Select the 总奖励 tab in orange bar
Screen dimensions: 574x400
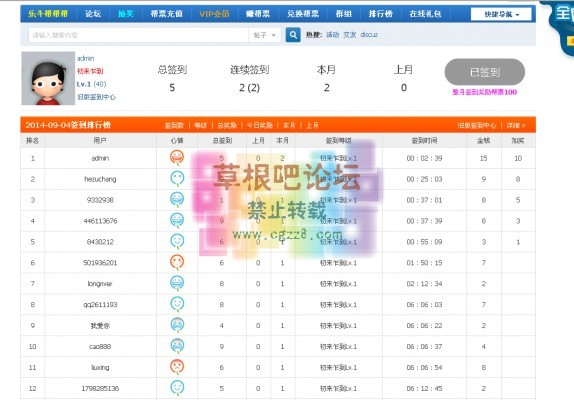tap(227, 125)
